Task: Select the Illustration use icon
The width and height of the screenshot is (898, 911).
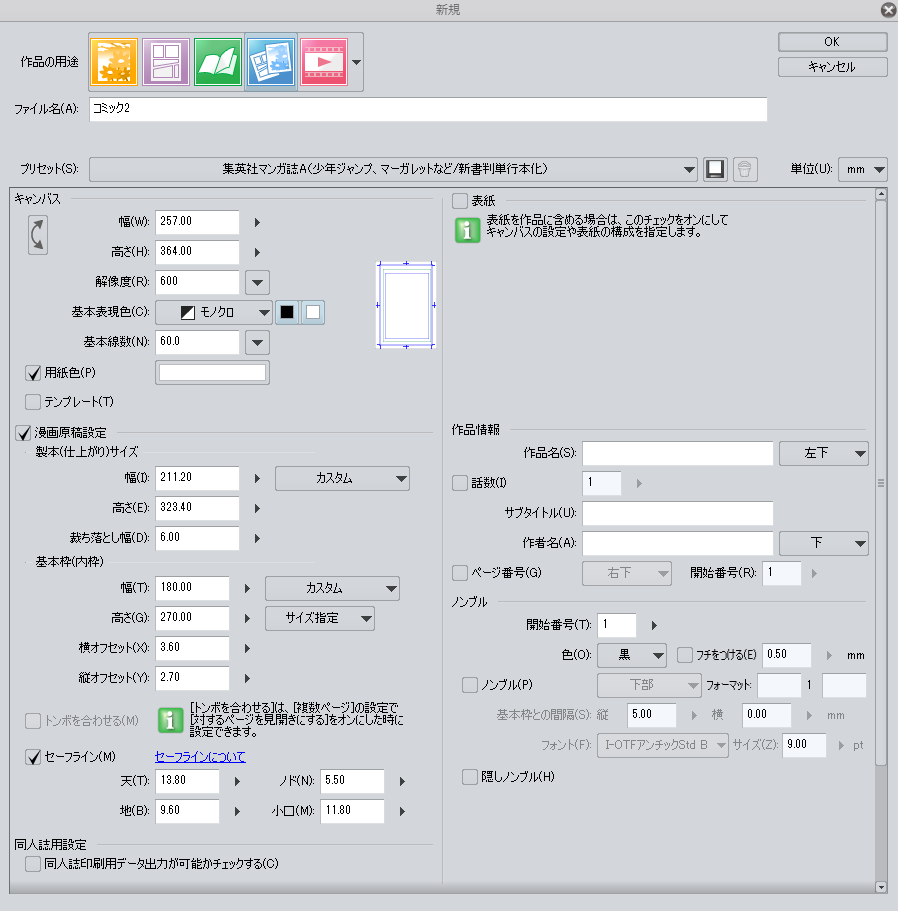Action: [114, 62]
